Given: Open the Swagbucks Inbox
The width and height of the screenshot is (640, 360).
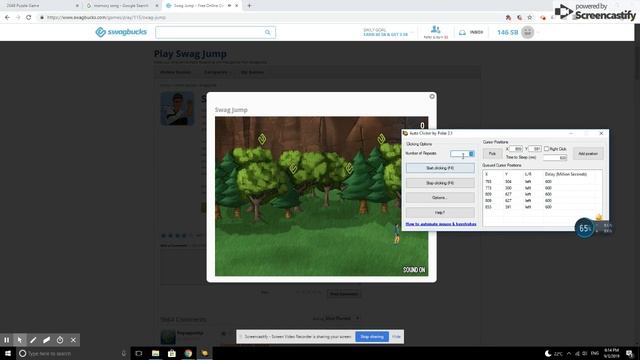Looking at the screenshot, I should [x=471, y=32].
